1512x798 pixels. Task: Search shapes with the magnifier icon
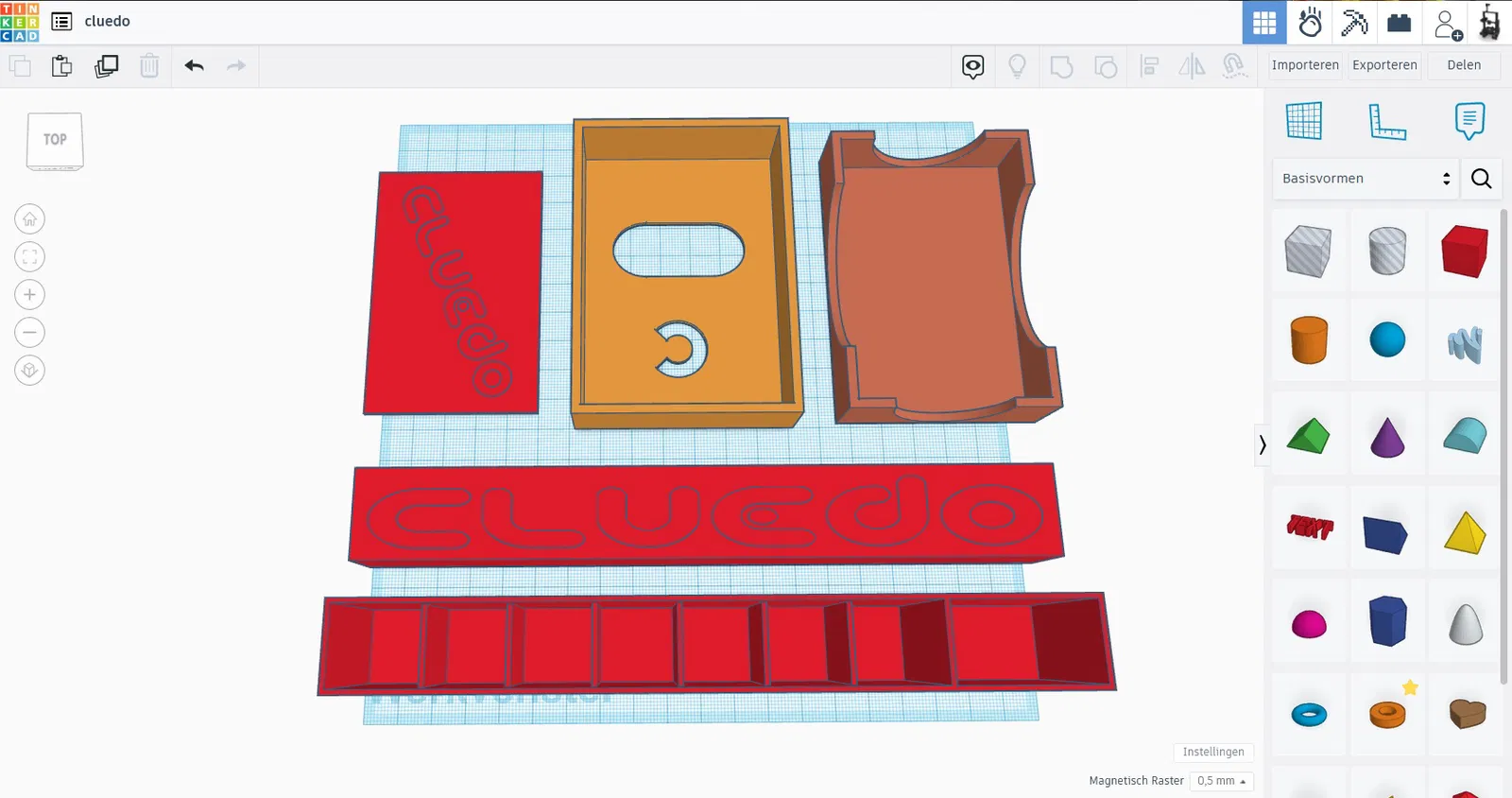(x=1482, y=179)
